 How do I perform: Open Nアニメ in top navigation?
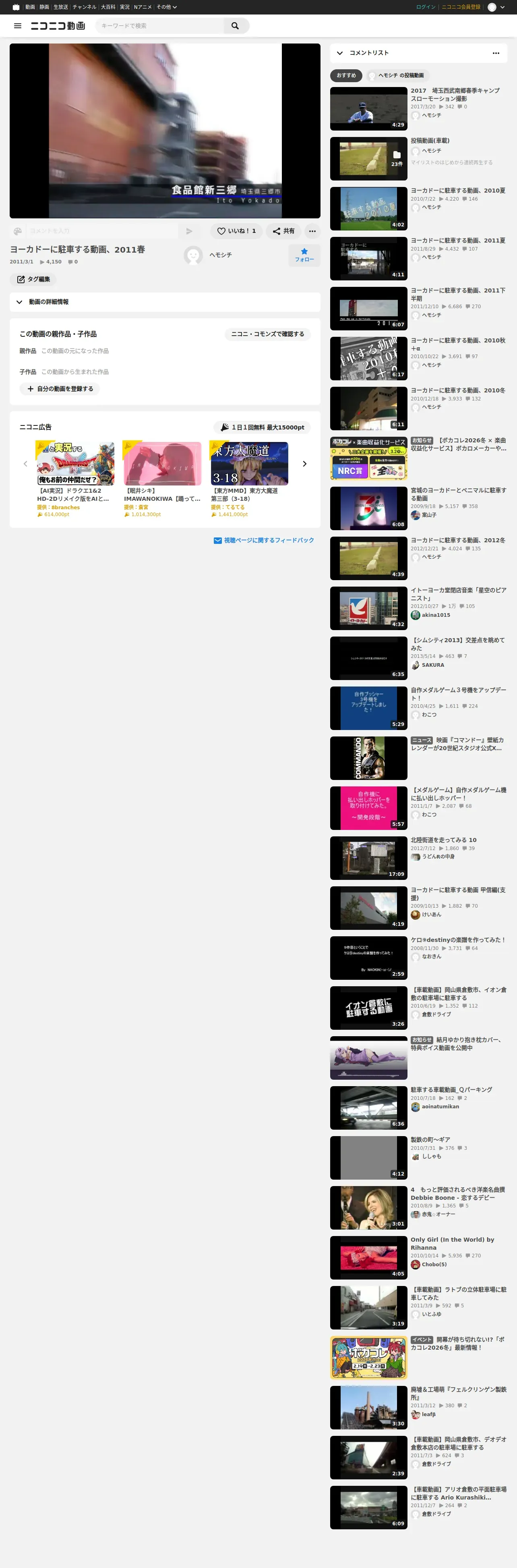[143, 7]
